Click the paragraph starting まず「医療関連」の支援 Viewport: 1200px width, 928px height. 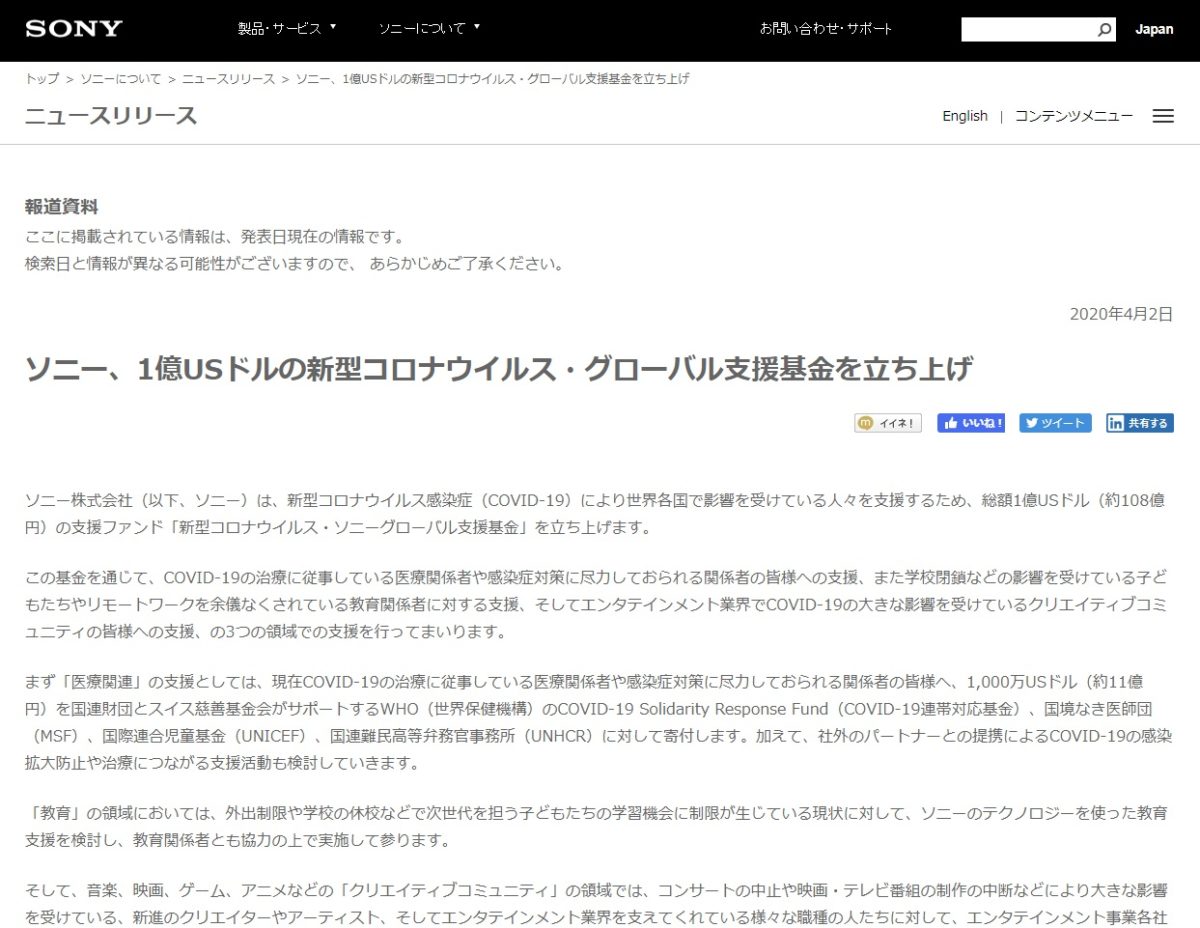599,722
